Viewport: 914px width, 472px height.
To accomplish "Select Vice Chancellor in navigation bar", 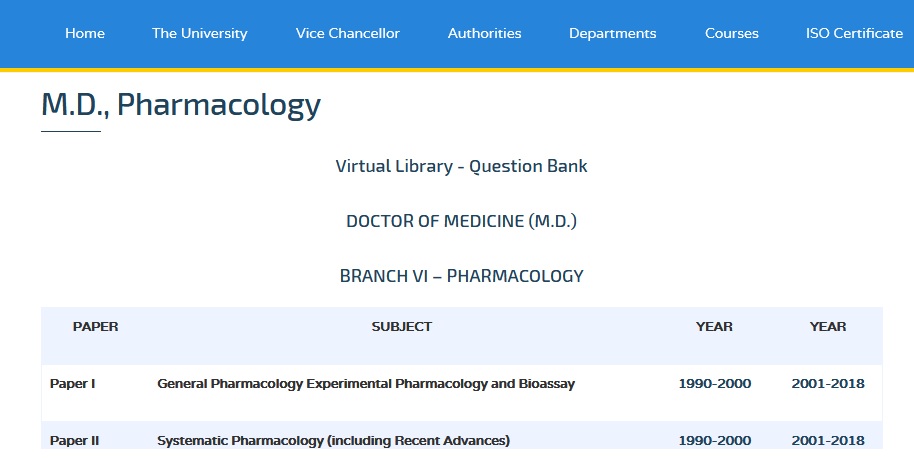I will 347,33.
